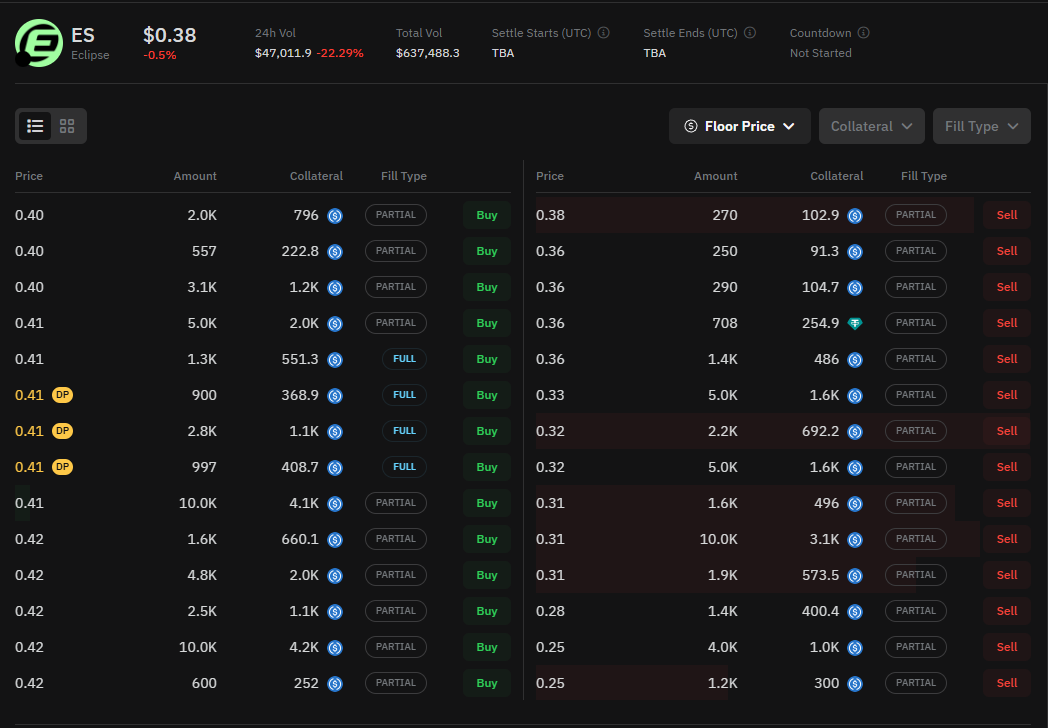The height and width of the screenshot is (728, 1048).
Task: Select the list view layout
Action: [x=35, y=126]
